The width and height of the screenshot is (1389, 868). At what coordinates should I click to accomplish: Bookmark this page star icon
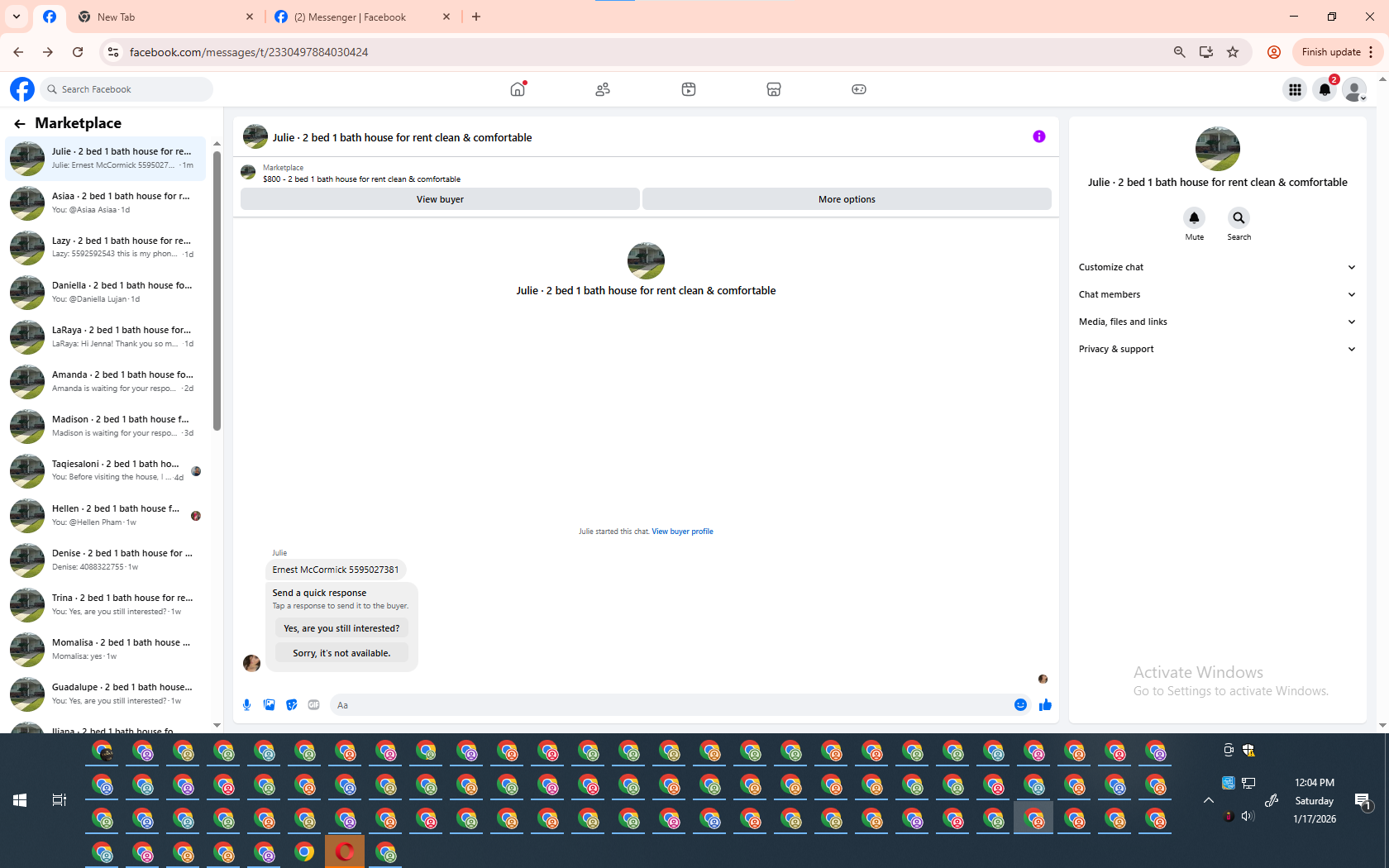[1233, 52]
